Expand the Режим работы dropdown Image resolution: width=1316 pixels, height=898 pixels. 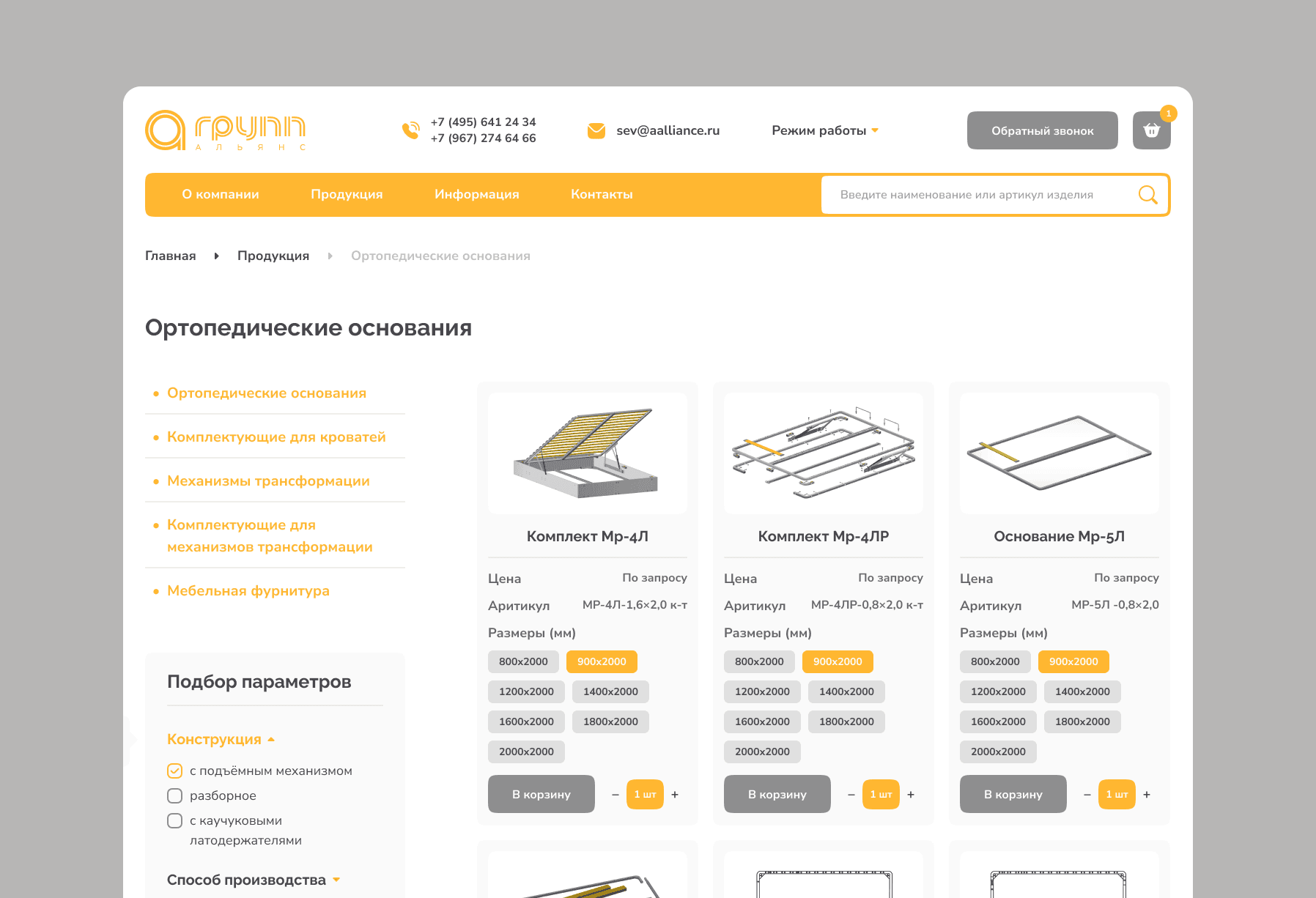[x=825, y=130]
